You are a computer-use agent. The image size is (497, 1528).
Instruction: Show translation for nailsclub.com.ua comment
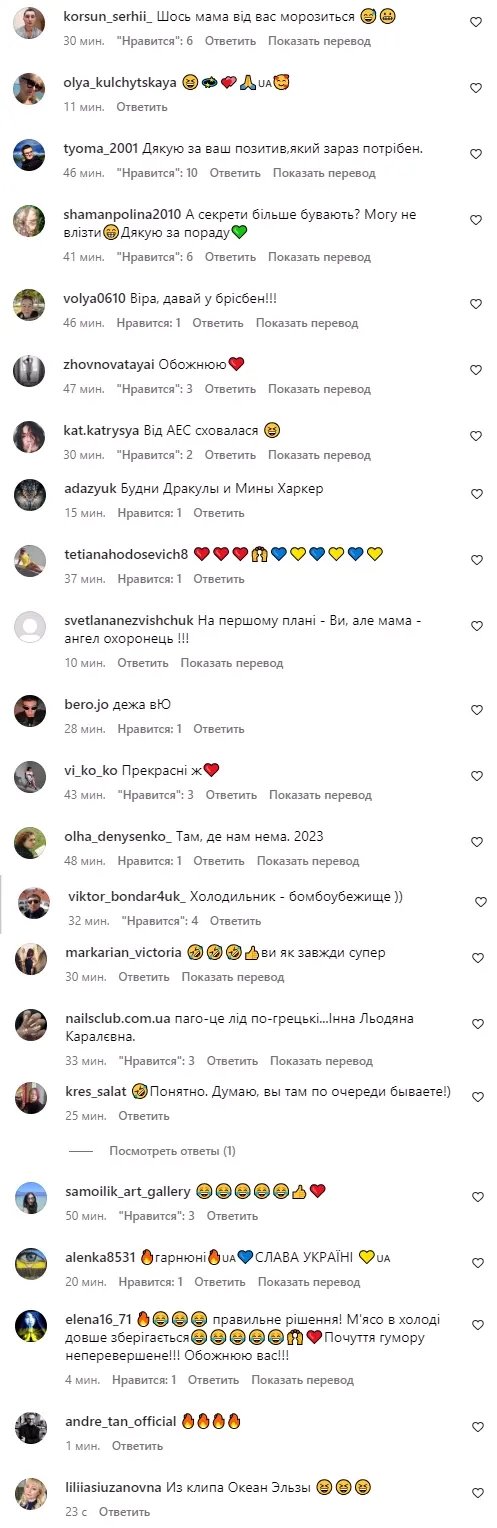(x=320, y=1060)
